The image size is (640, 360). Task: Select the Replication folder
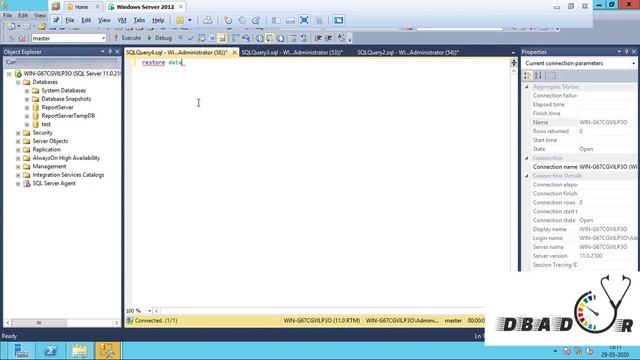pos(46,150)
